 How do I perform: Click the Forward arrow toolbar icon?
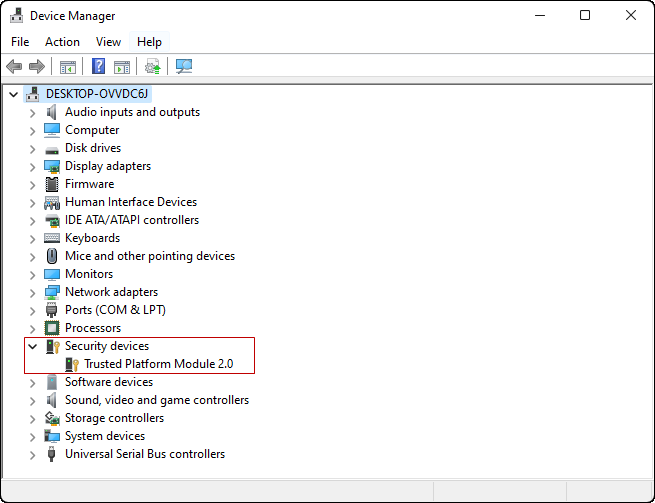pyautogui.click(x=37, y=66)
